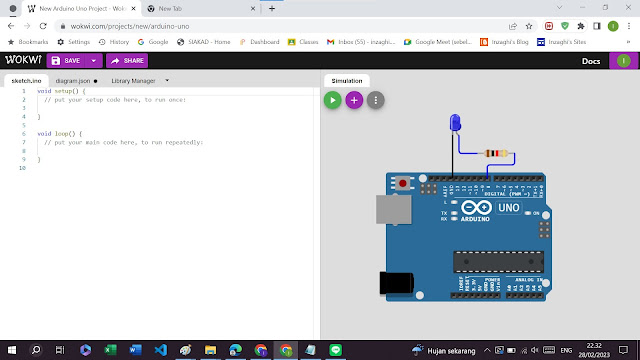Open Visual Studio Code from the taskbar

click(160, 350)
